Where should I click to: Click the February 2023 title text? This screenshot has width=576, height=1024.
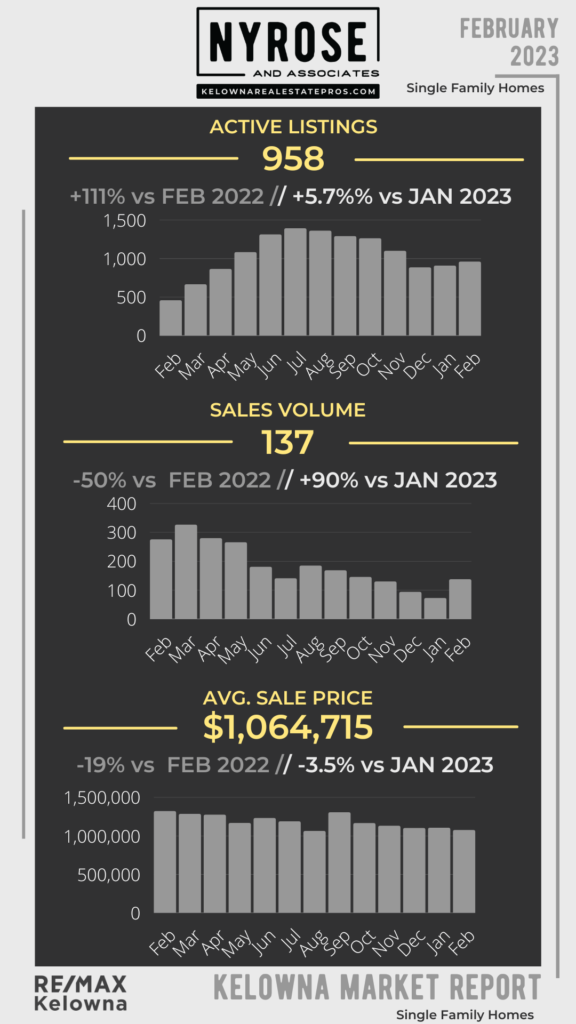pos(509,42)
